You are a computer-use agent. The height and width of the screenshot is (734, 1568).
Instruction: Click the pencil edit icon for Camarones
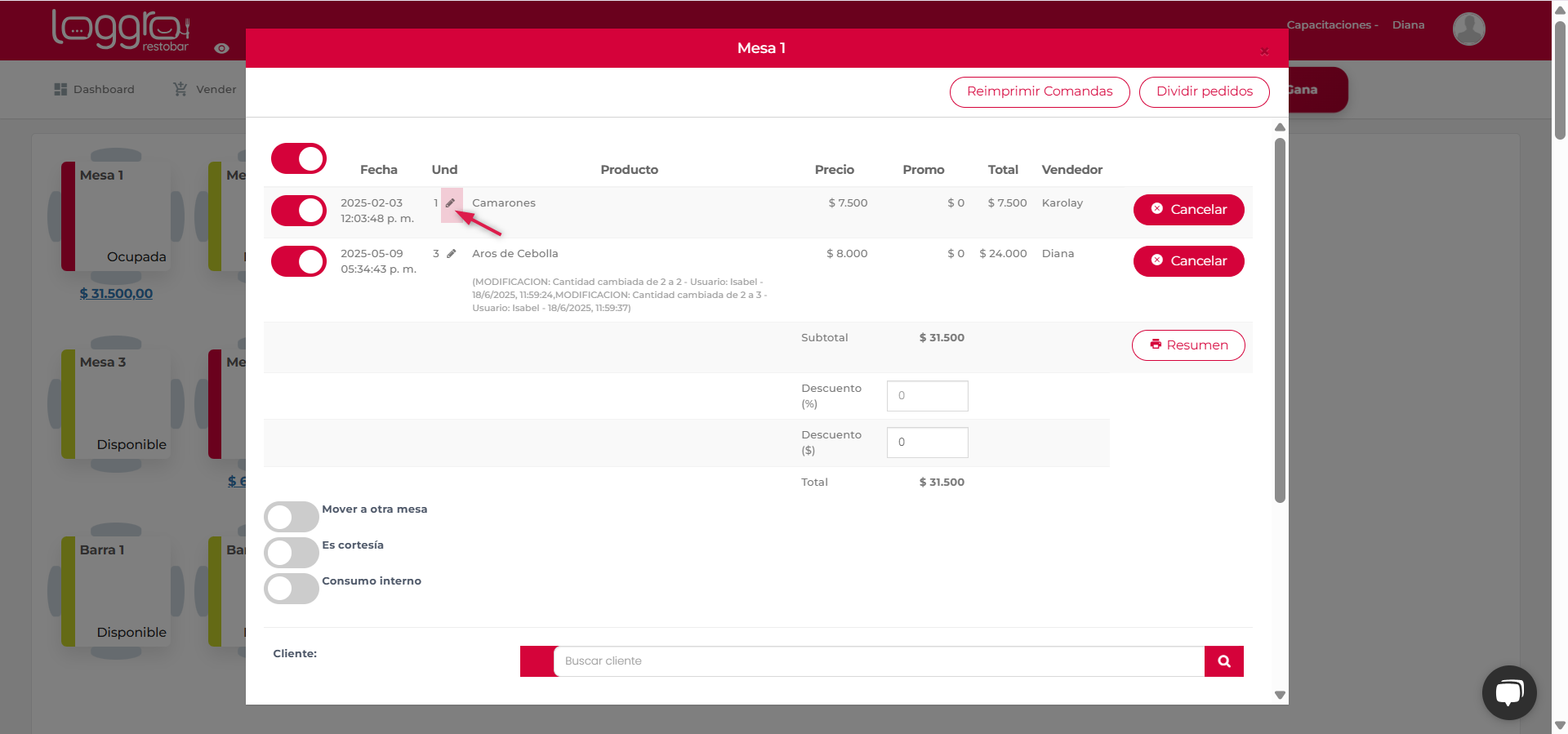450,203
